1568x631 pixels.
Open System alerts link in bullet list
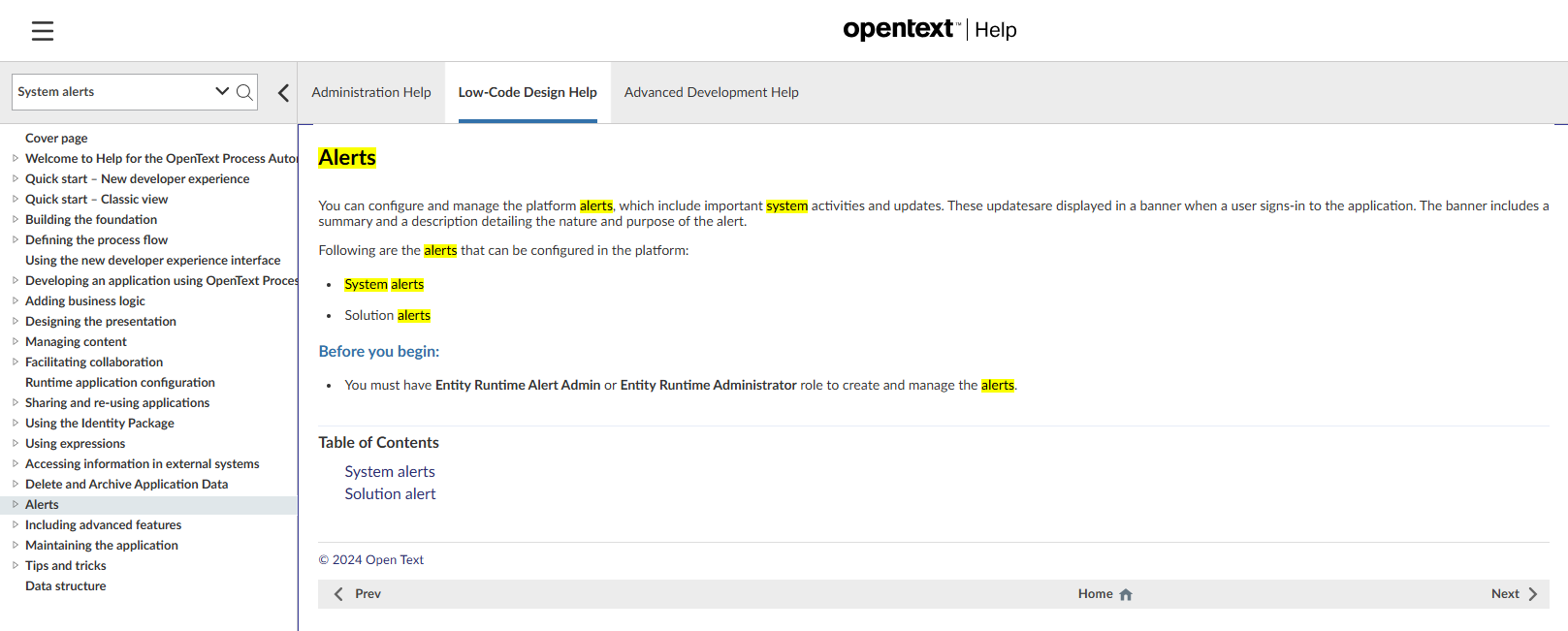pyautogui.click(x=384, y=285)
